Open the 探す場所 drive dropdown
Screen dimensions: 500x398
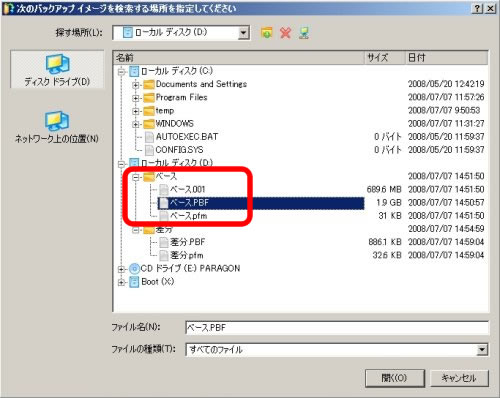click(244, 33)
